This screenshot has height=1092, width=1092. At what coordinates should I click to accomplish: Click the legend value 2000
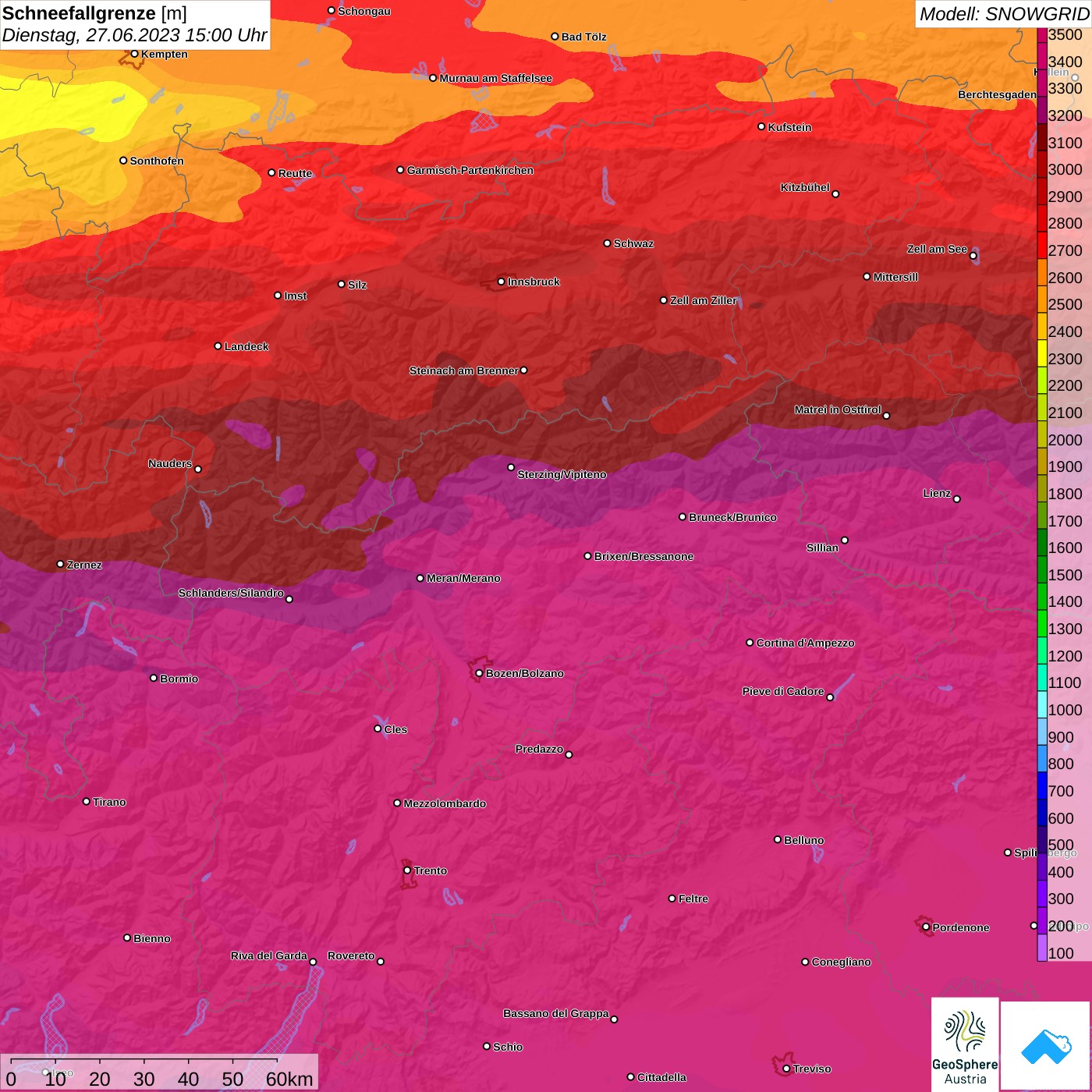pos(1065,440)
